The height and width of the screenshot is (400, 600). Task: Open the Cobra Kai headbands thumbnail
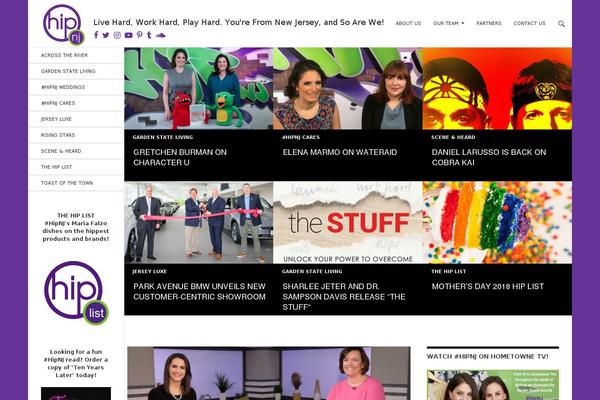coord(497,88)
